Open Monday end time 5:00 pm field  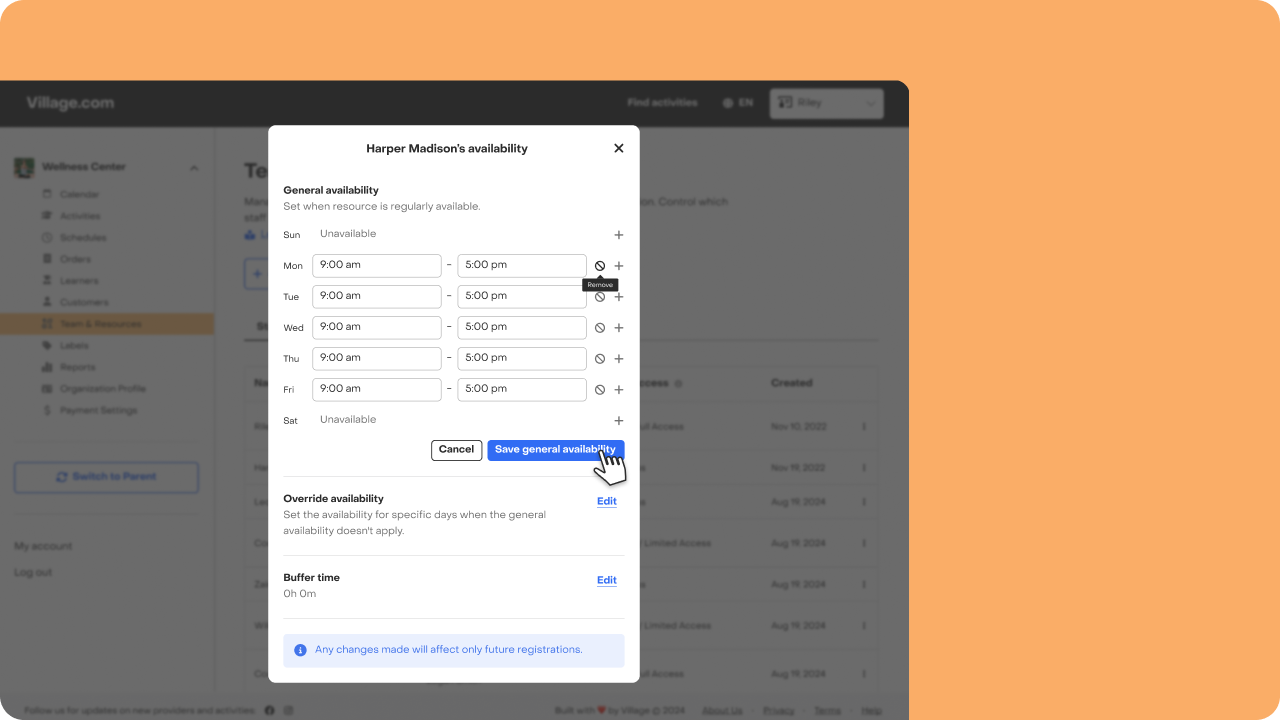[522, 265]
